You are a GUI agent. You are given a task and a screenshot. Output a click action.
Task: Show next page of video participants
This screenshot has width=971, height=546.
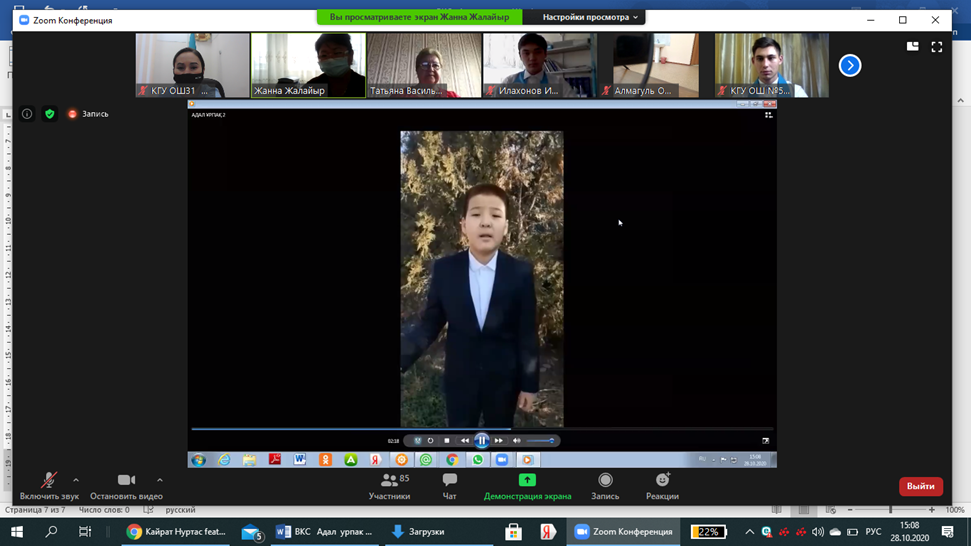pos(850,65)
